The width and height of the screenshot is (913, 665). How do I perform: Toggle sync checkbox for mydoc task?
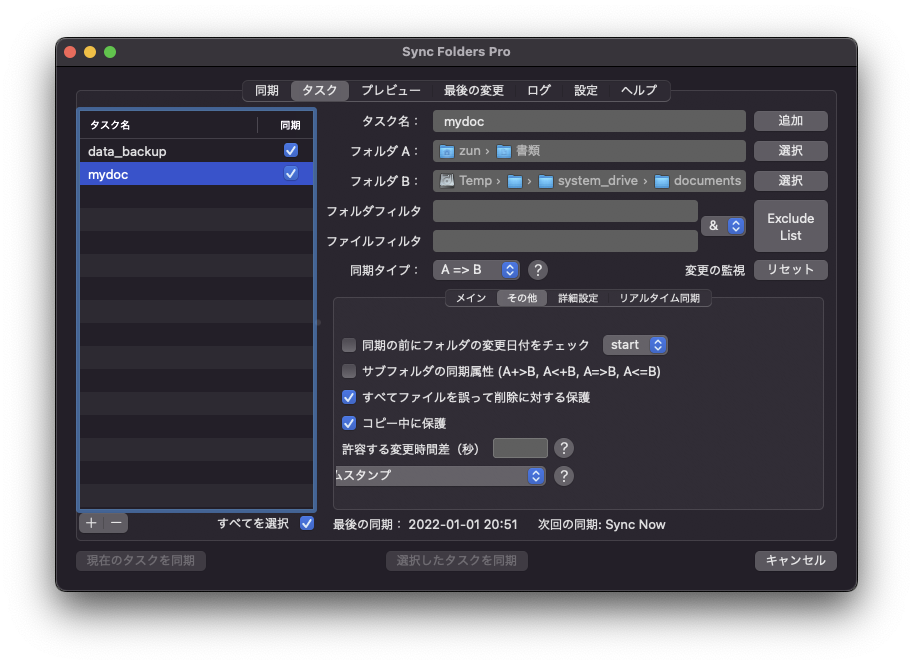click(x=291, y=174)
